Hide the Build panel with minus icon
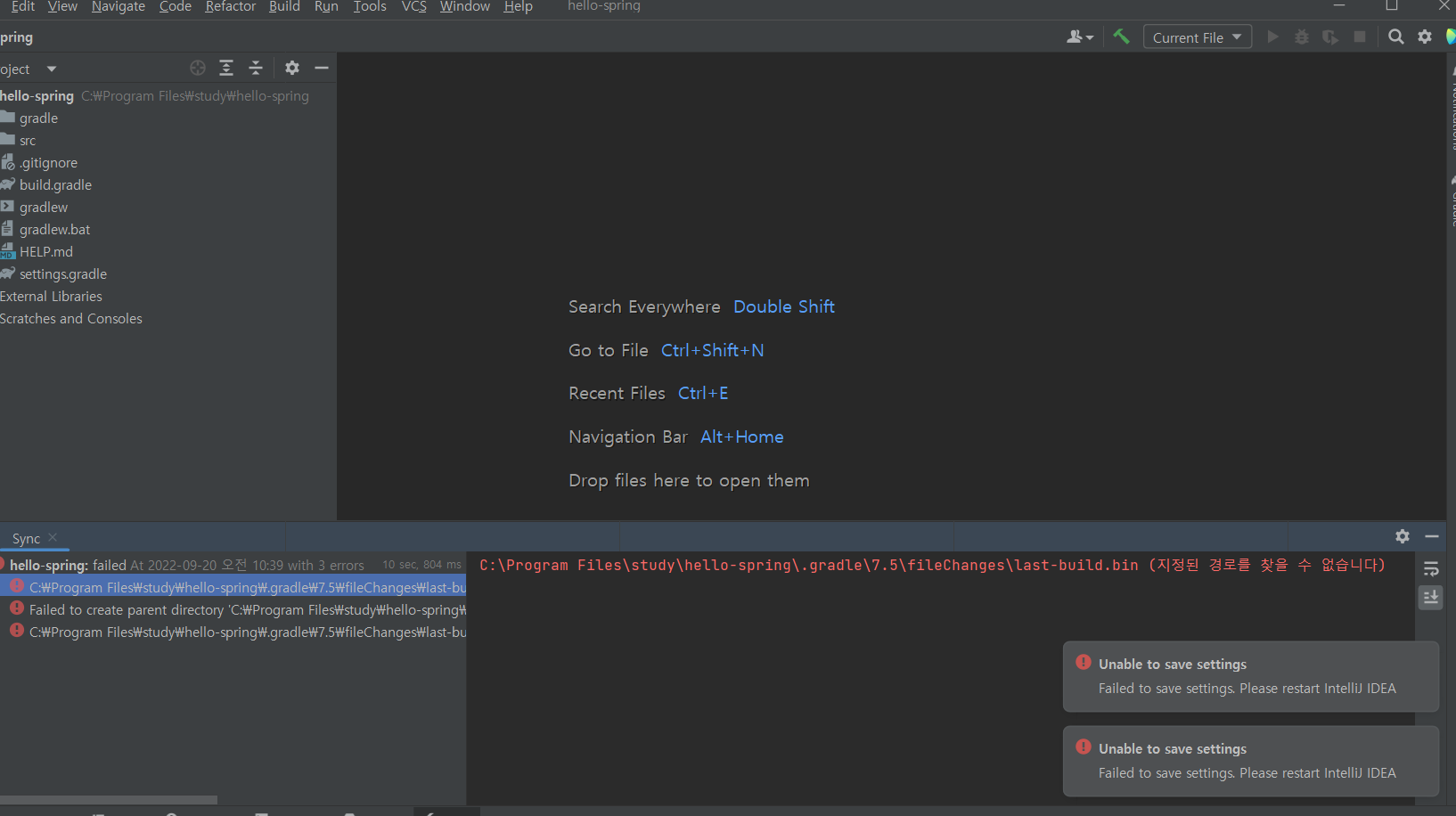This screenshot has height=816, width=1456. click(x=1432, y=536)
